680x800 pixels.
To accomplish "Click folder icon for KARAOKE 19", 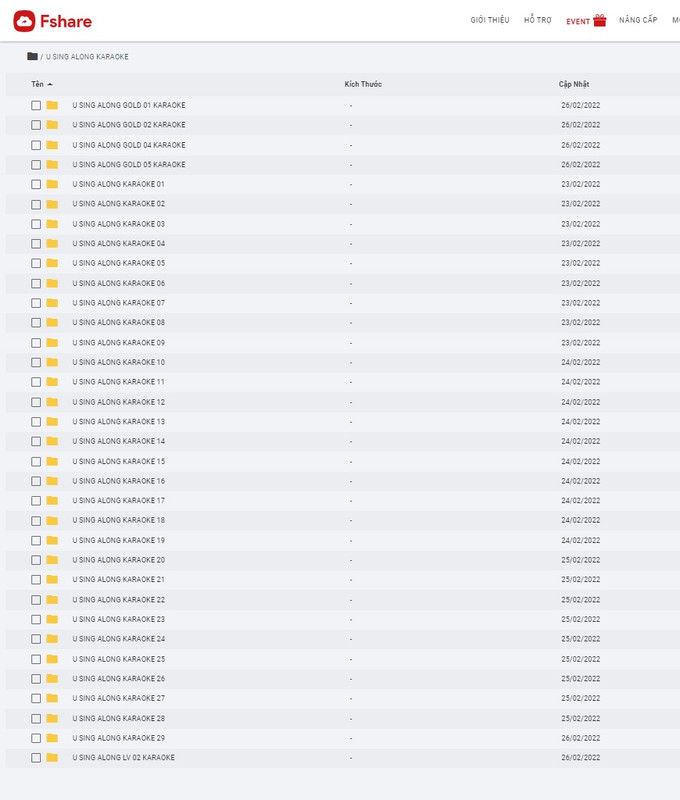I will tap(52, 540).
